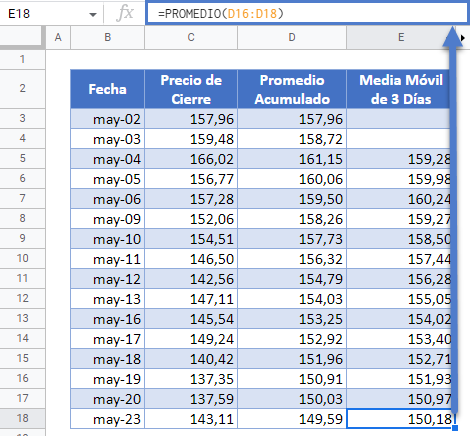This screenshot has width=470, height=436.
Task: Select row 10 header
Action: point(22,258)
